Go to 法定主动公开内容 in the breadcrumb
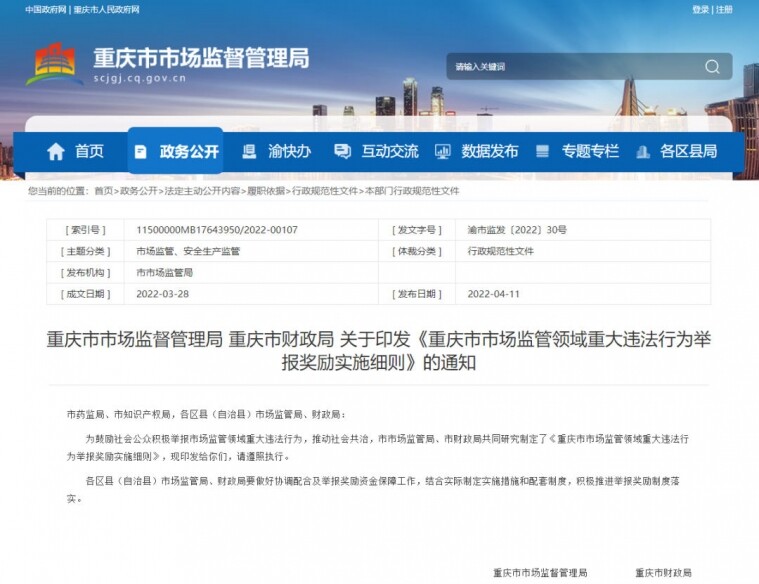 (x=202, y=191)
